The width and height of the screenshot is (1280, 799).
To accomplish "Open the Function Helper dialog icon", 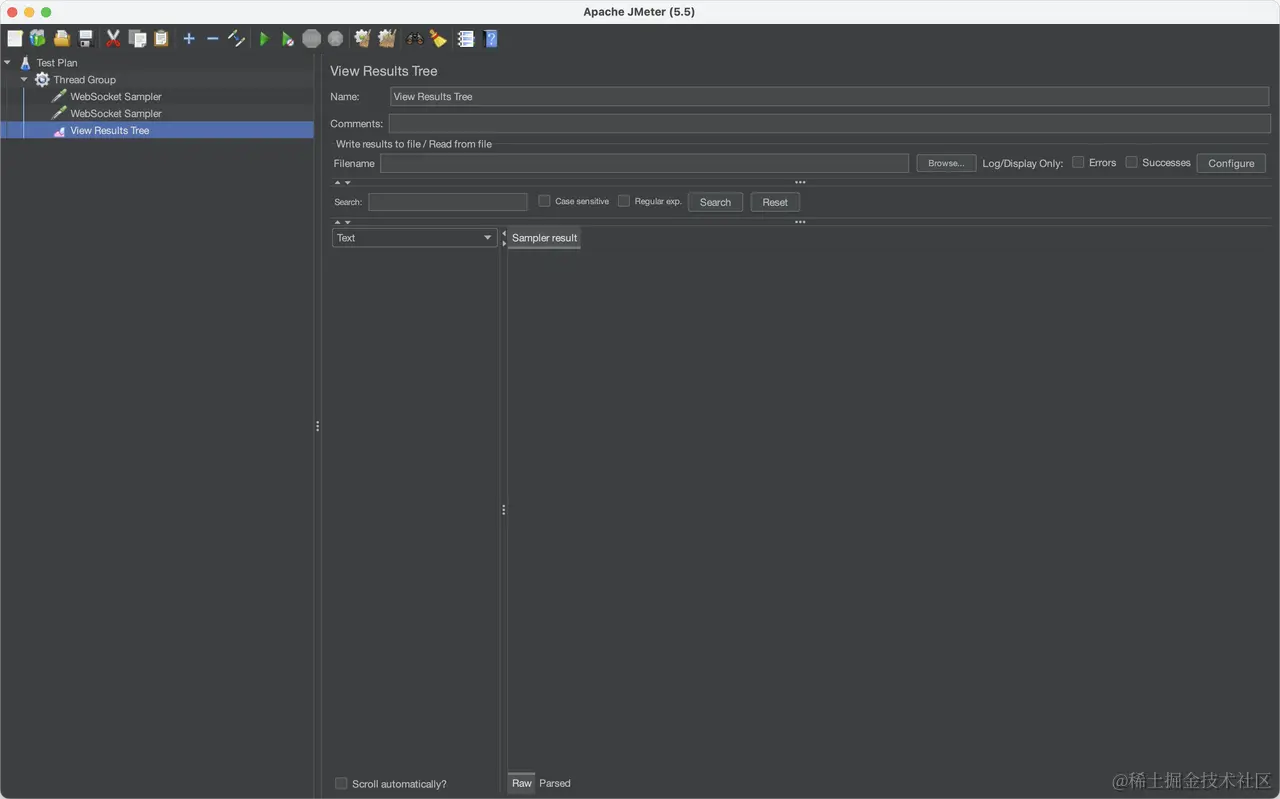I will click(x=466, y=39).
